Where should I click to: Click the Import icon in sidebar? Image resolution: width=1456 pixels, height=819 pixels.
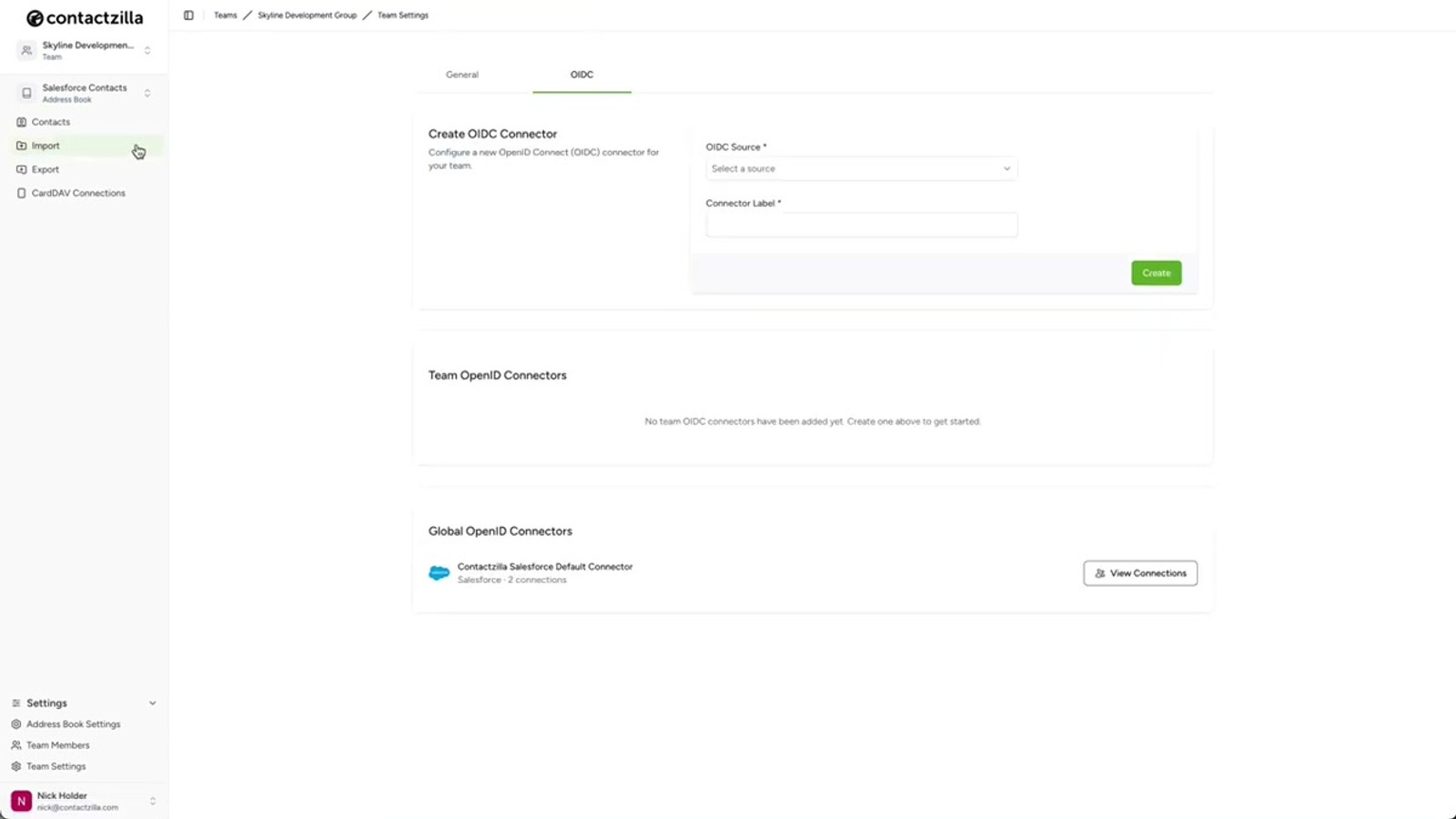[x=21, y=146]
